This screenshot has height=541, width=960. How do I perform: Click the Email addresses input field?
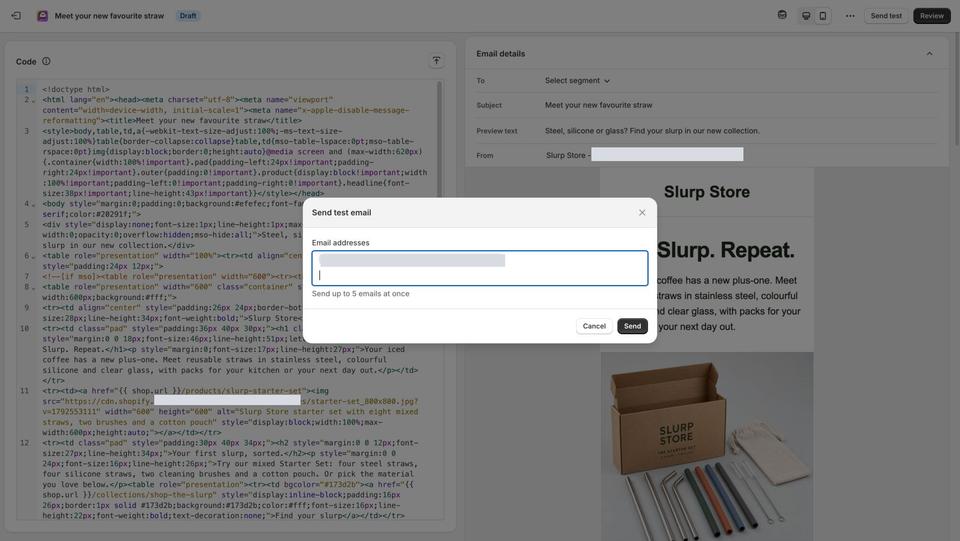[x=479, y=268]
